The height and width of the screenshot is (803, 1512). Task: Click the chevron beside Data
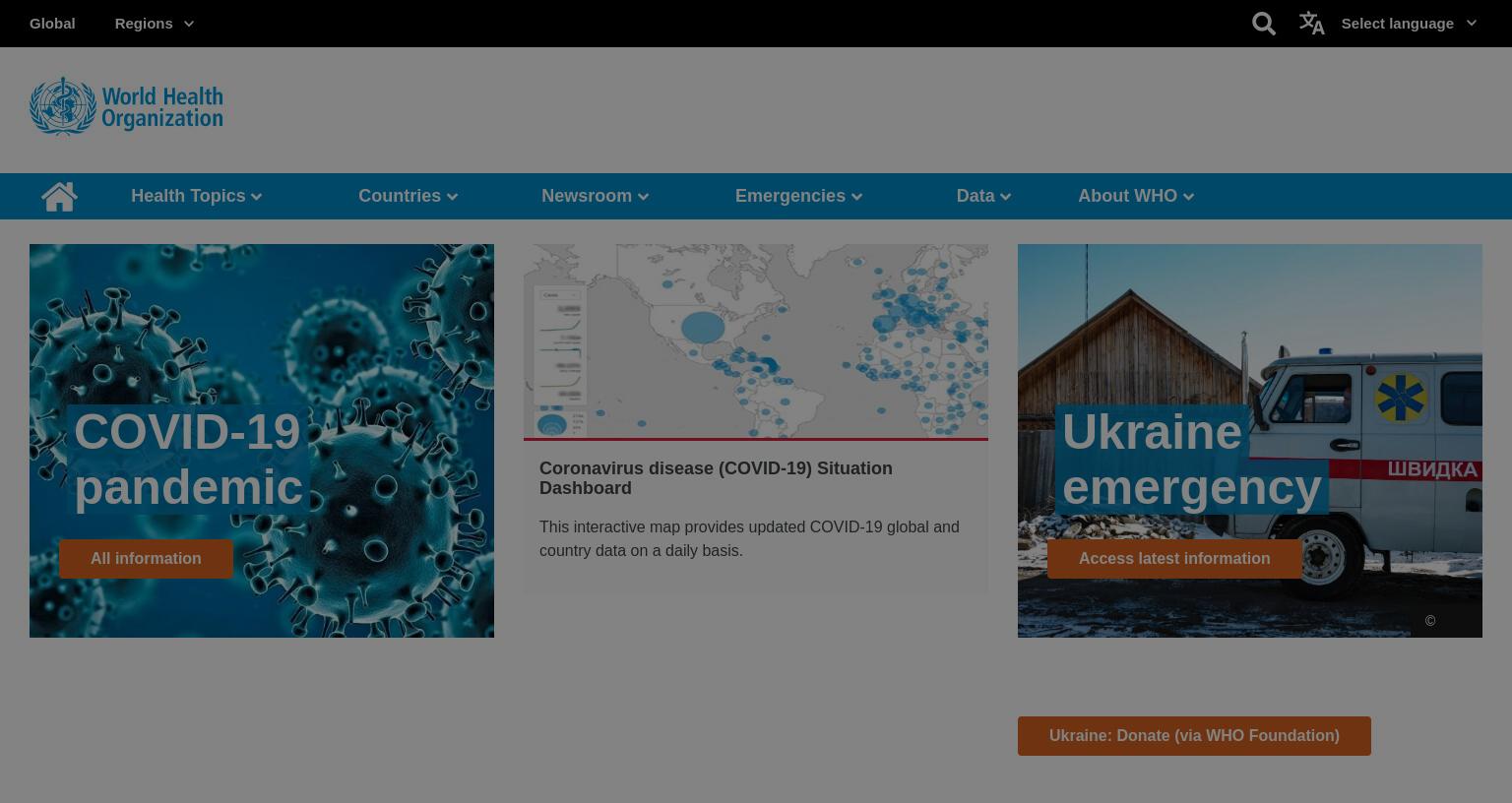(1006, 197)
